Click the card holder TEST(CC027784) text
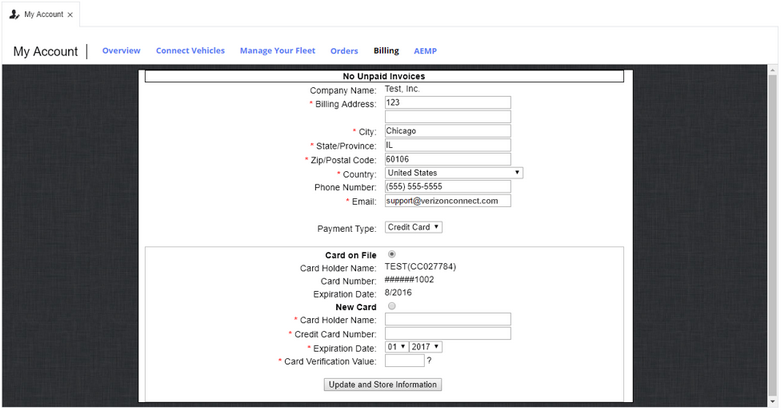 tap(420, 267)
